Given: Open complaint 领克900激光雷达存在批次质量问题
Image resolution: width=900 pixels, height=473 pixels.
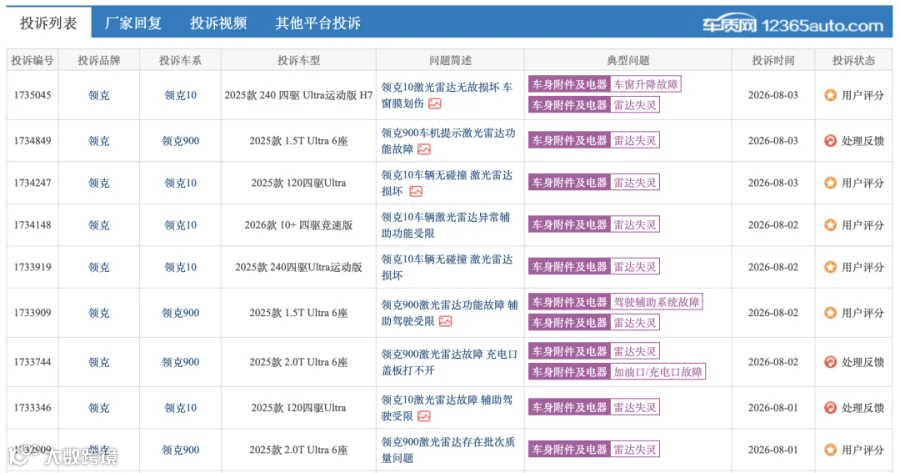Looking at the screenshot, I should click(x=448, y=450).
